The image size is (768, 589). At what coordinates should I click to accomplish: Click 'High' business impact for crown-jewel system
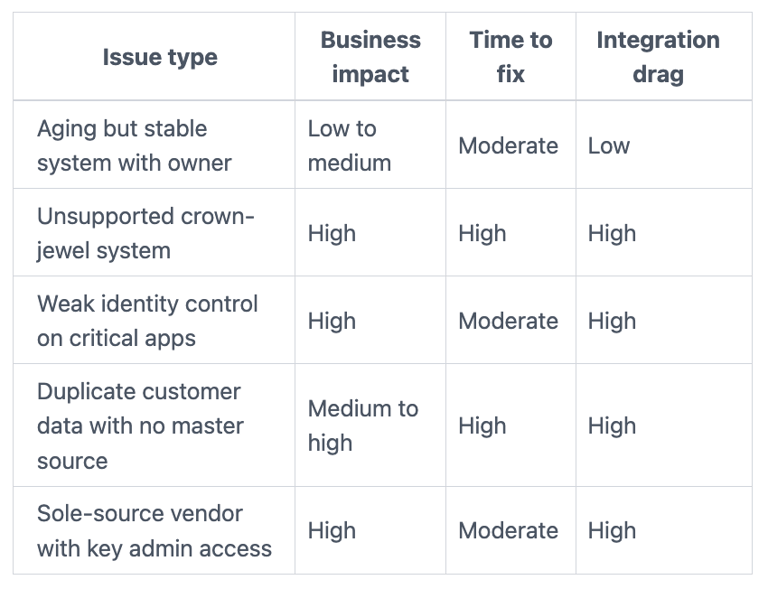tap(331, 233)
